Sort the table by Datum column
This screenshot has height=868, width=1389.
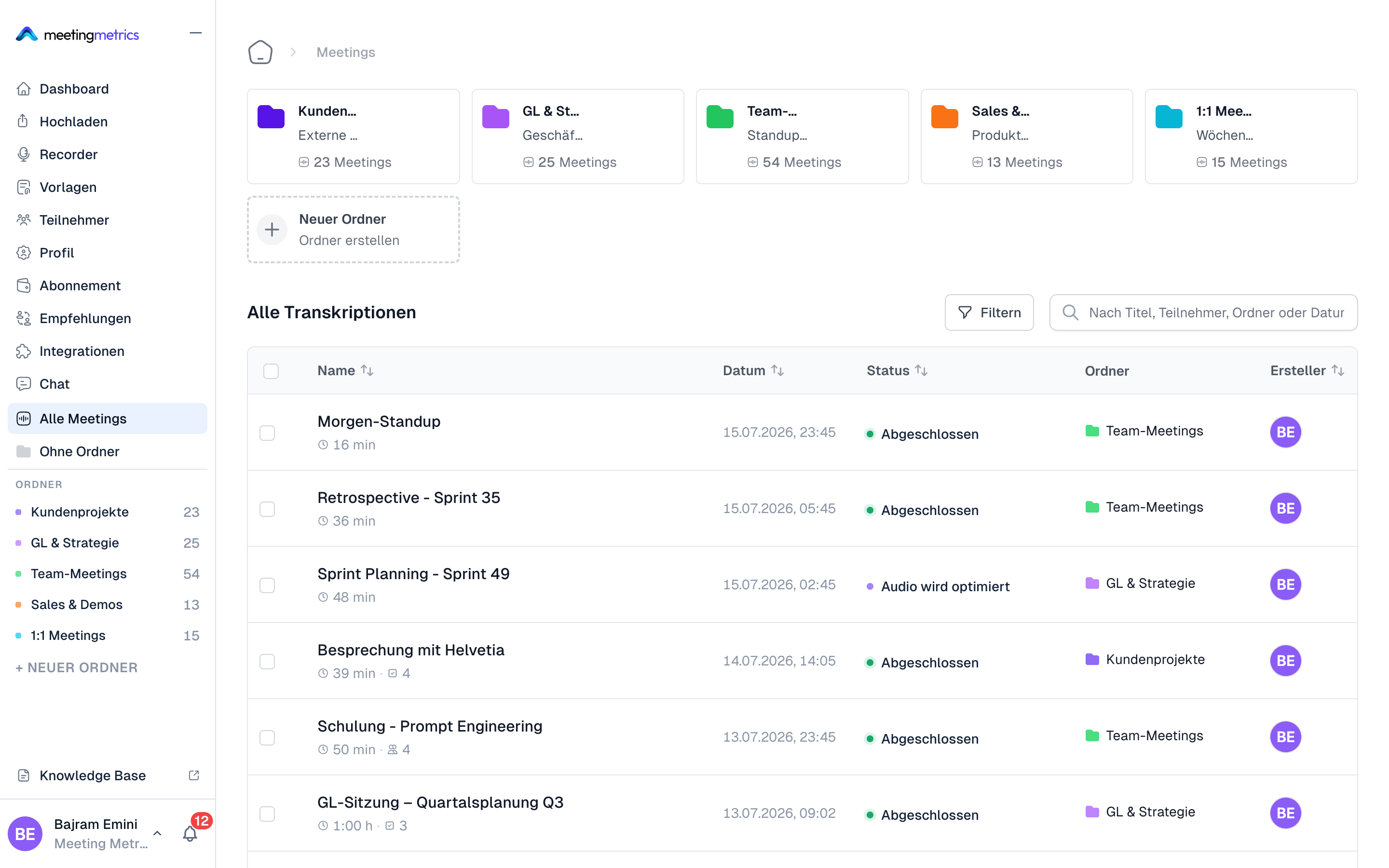753,370
